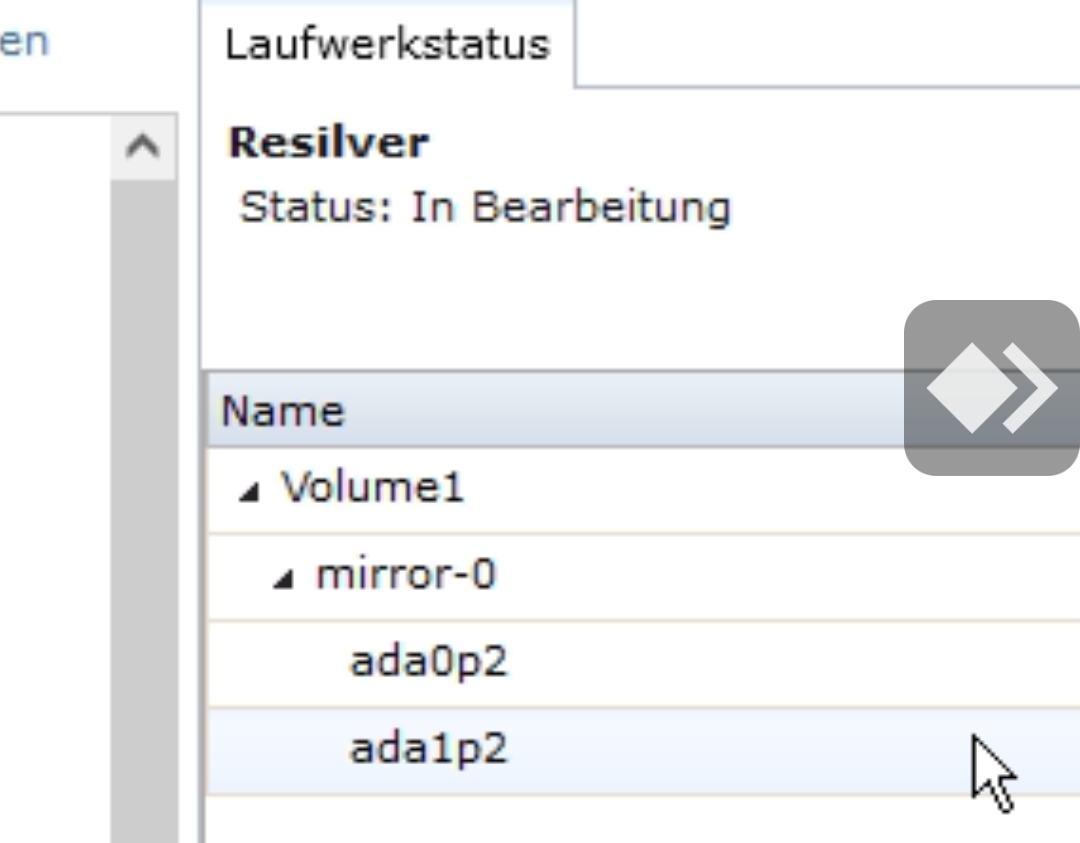
Task: Click the chevron arrow in the AnyDesk overlay
Action: tap(1030, 388)
